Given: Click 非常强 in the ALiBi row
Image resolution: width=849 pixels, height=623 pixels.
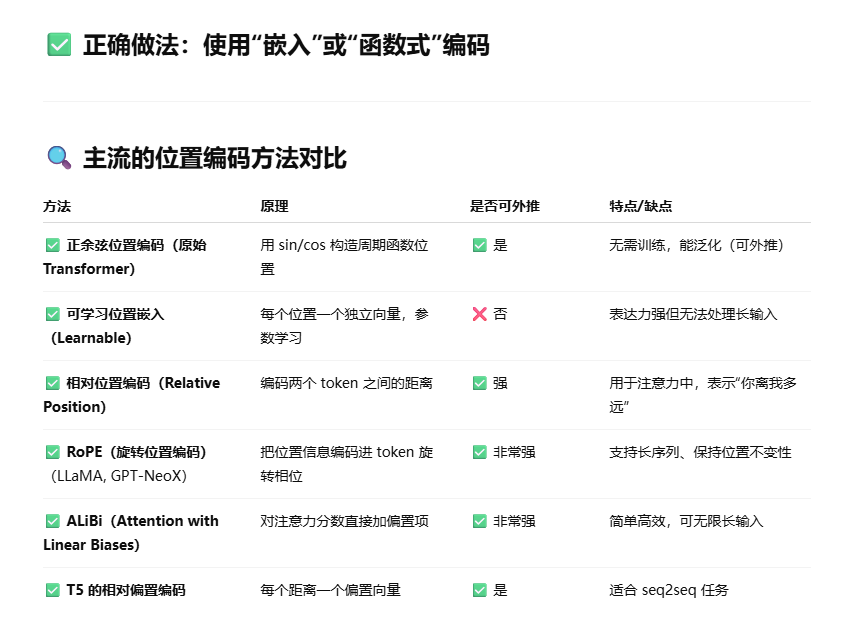Looking at the screenshot, I should pyautogui.click(x=514, y=521).
